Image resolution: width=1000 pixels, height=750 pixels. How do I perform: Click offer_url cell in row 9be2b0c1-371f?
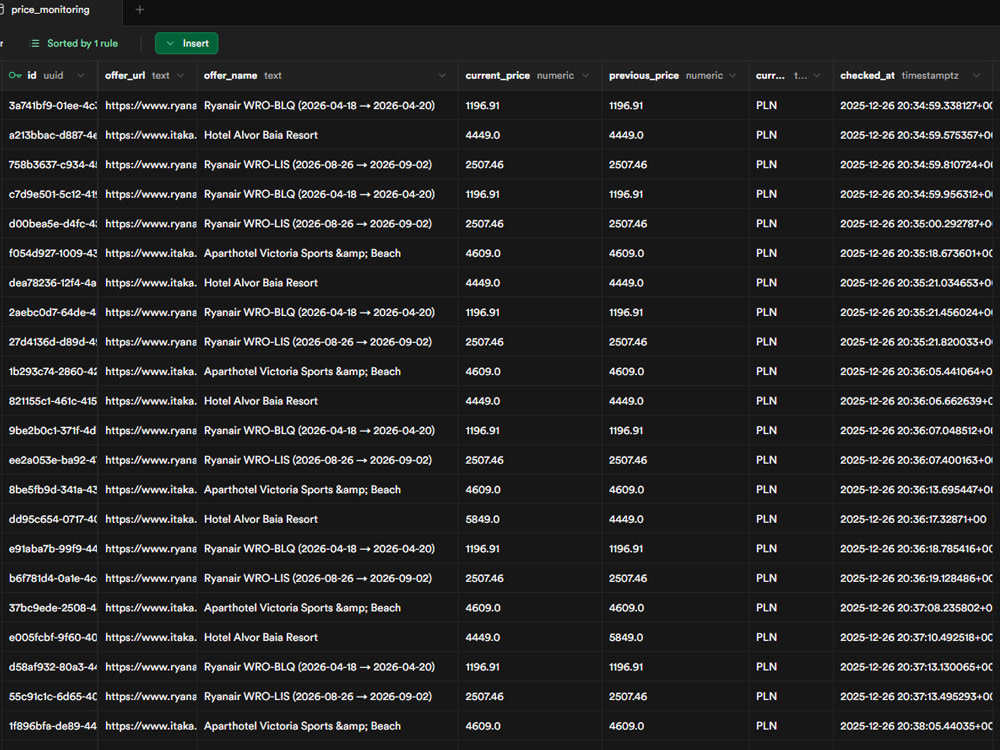coord(147,430)
